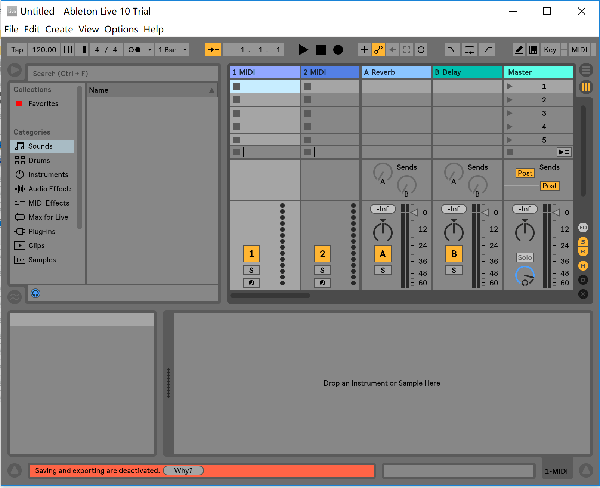Open the Plug-ins browser category
Viewport: 600px width, 488px height.
(42, 231)
